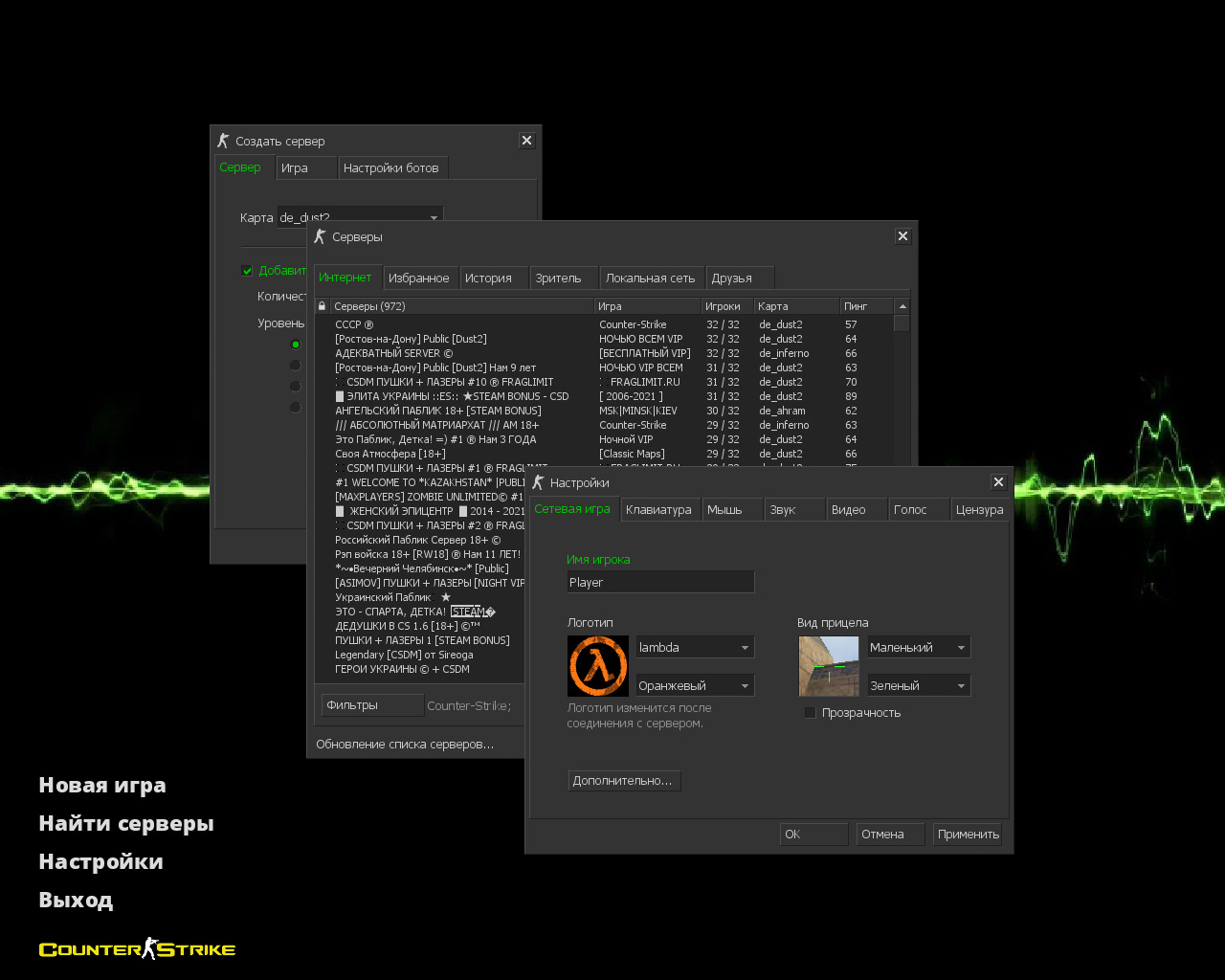
Task: Enable the Прозрачность checkbox
Action: [x=810, y=713]
